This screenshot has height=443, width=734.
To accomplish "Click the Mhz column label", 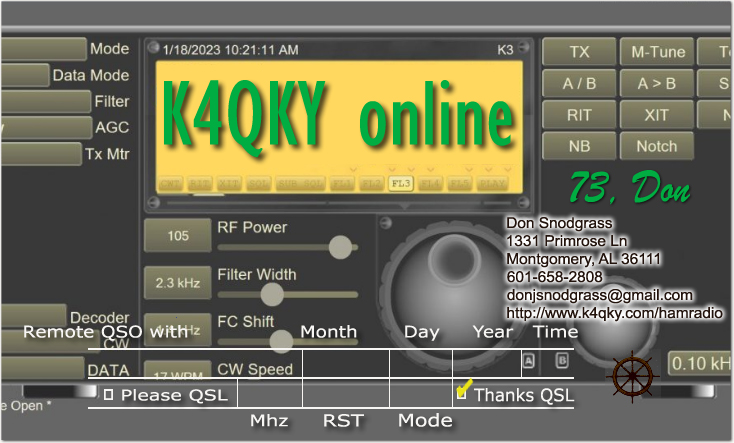I will 269,421.
